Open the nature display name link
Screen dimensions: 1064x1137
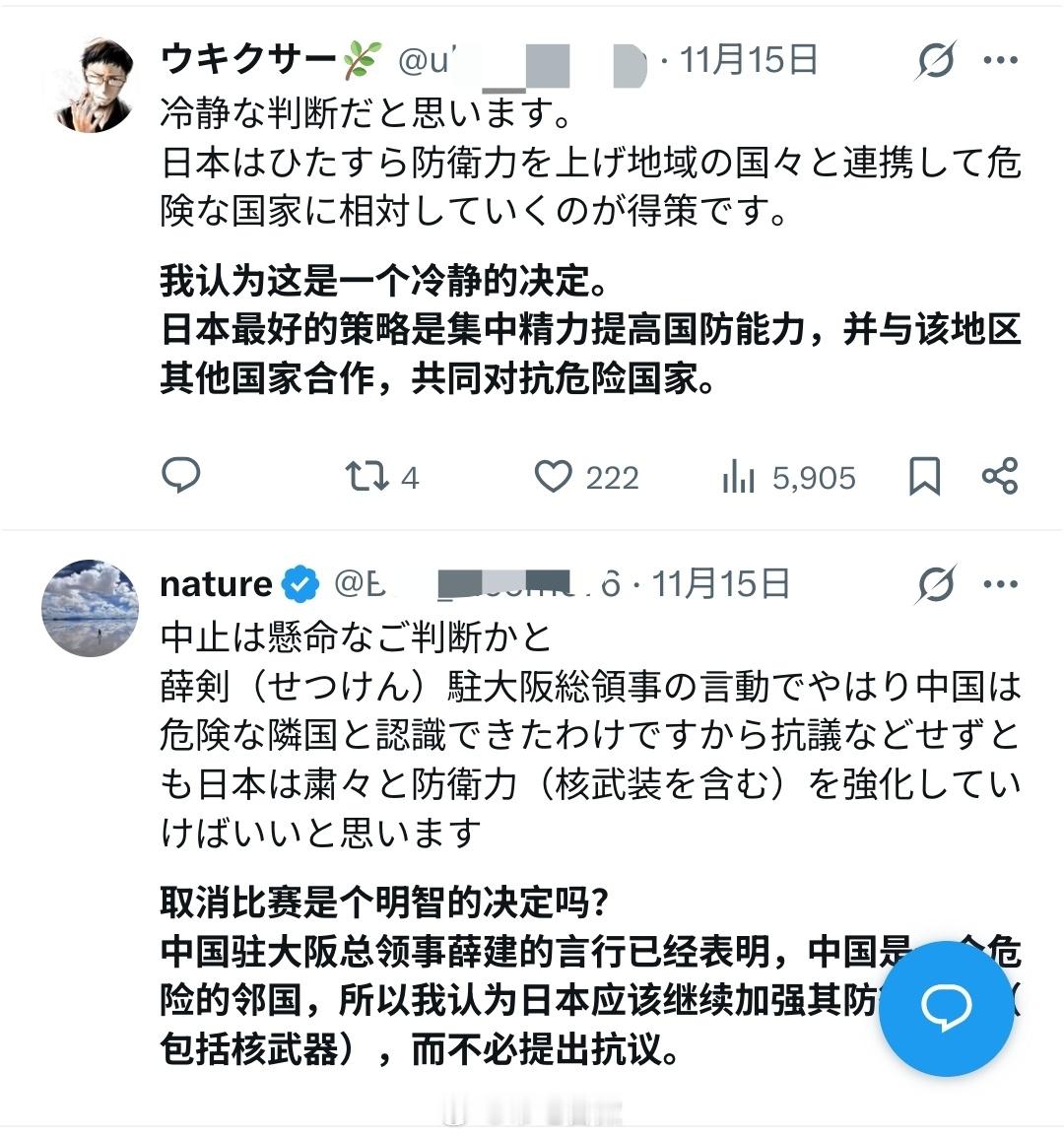tap(216, 584)
